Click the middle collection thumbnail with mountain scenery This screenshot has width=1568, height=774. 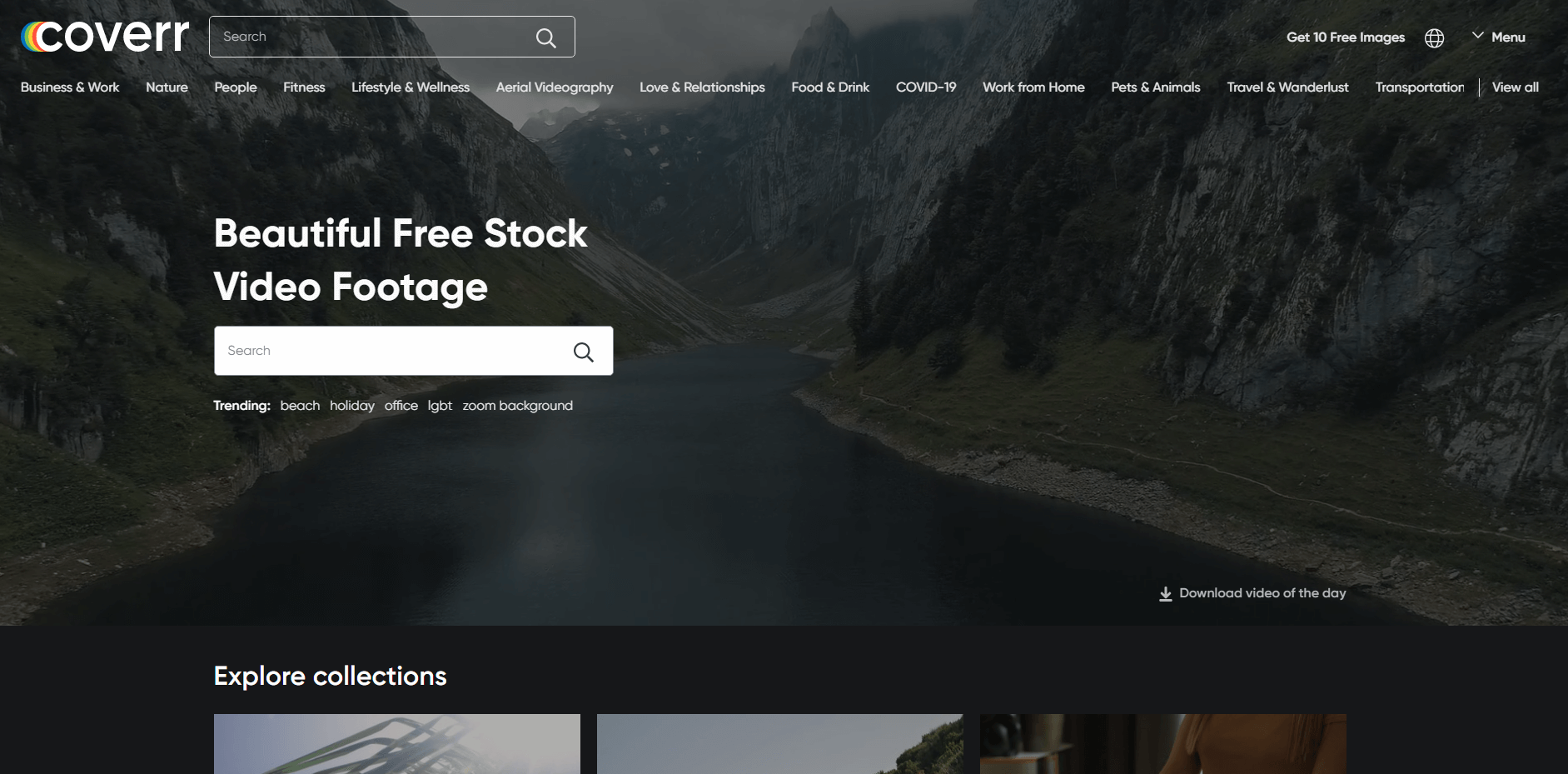coord(779,744)
